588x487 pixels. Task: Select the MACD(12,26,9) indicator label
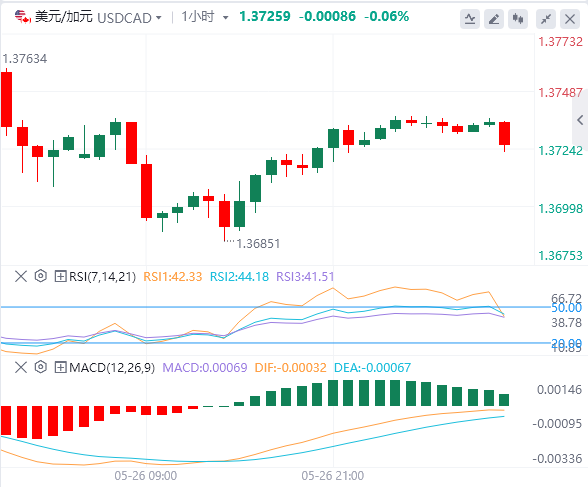click(x=112, y=367)
